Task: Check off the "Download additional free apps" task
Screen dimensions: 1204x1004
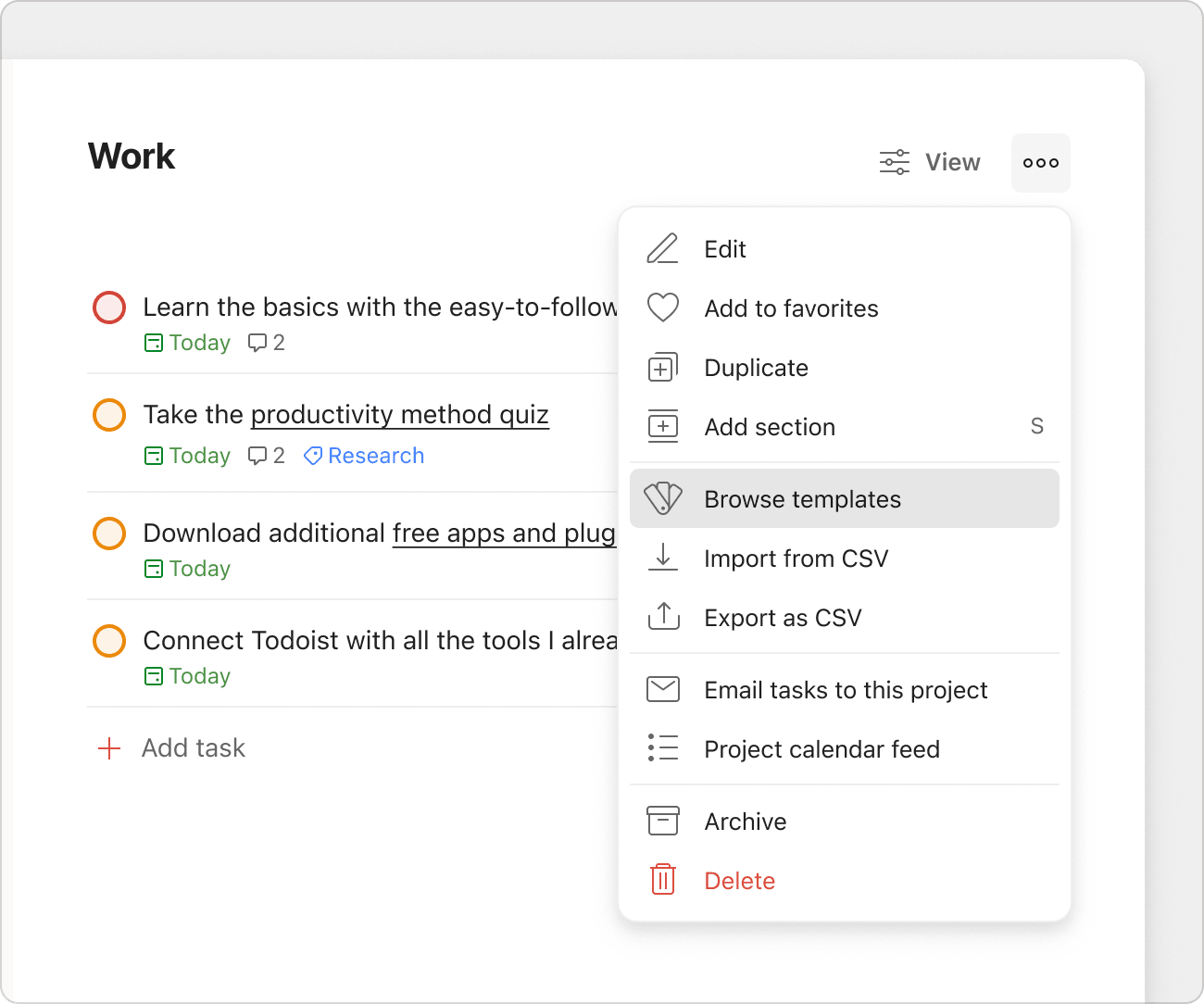Action: pos(108,533)
